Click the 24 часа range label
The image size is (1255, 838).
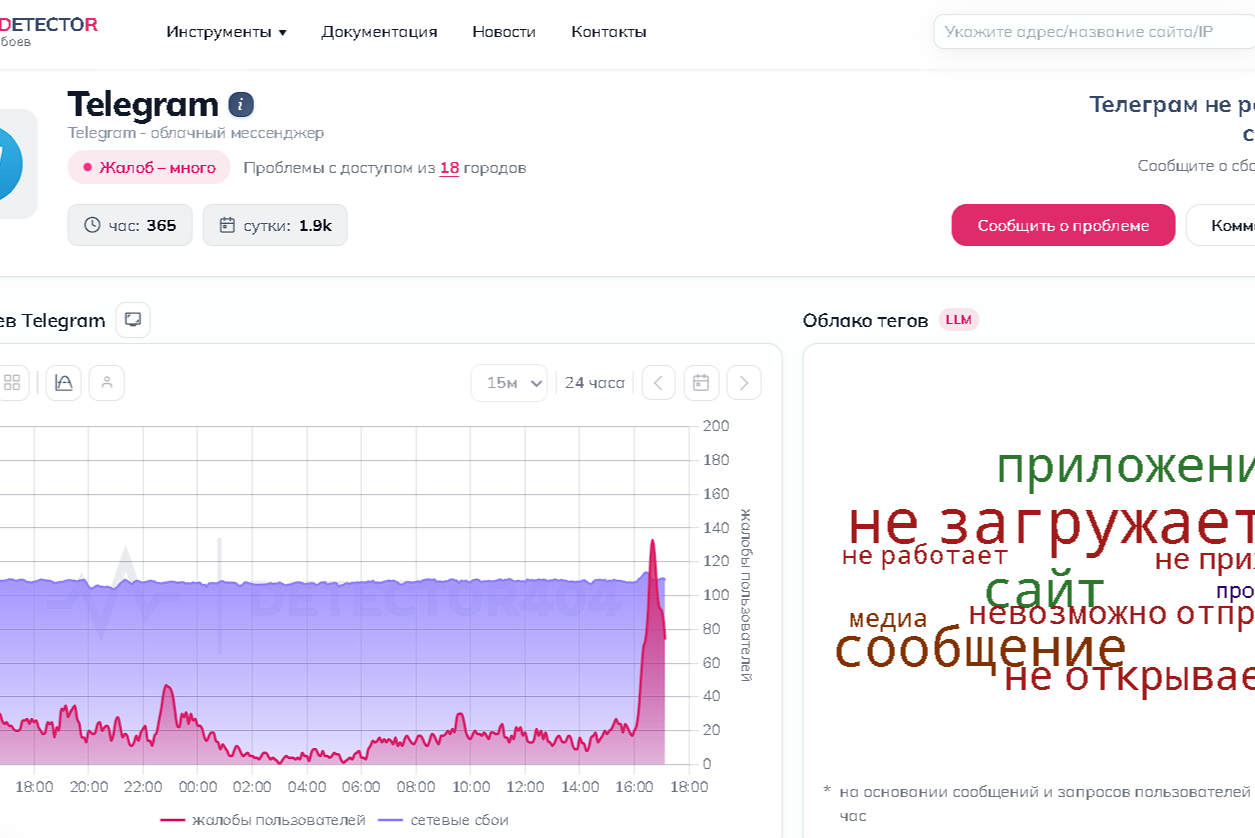tap(594, 382)
